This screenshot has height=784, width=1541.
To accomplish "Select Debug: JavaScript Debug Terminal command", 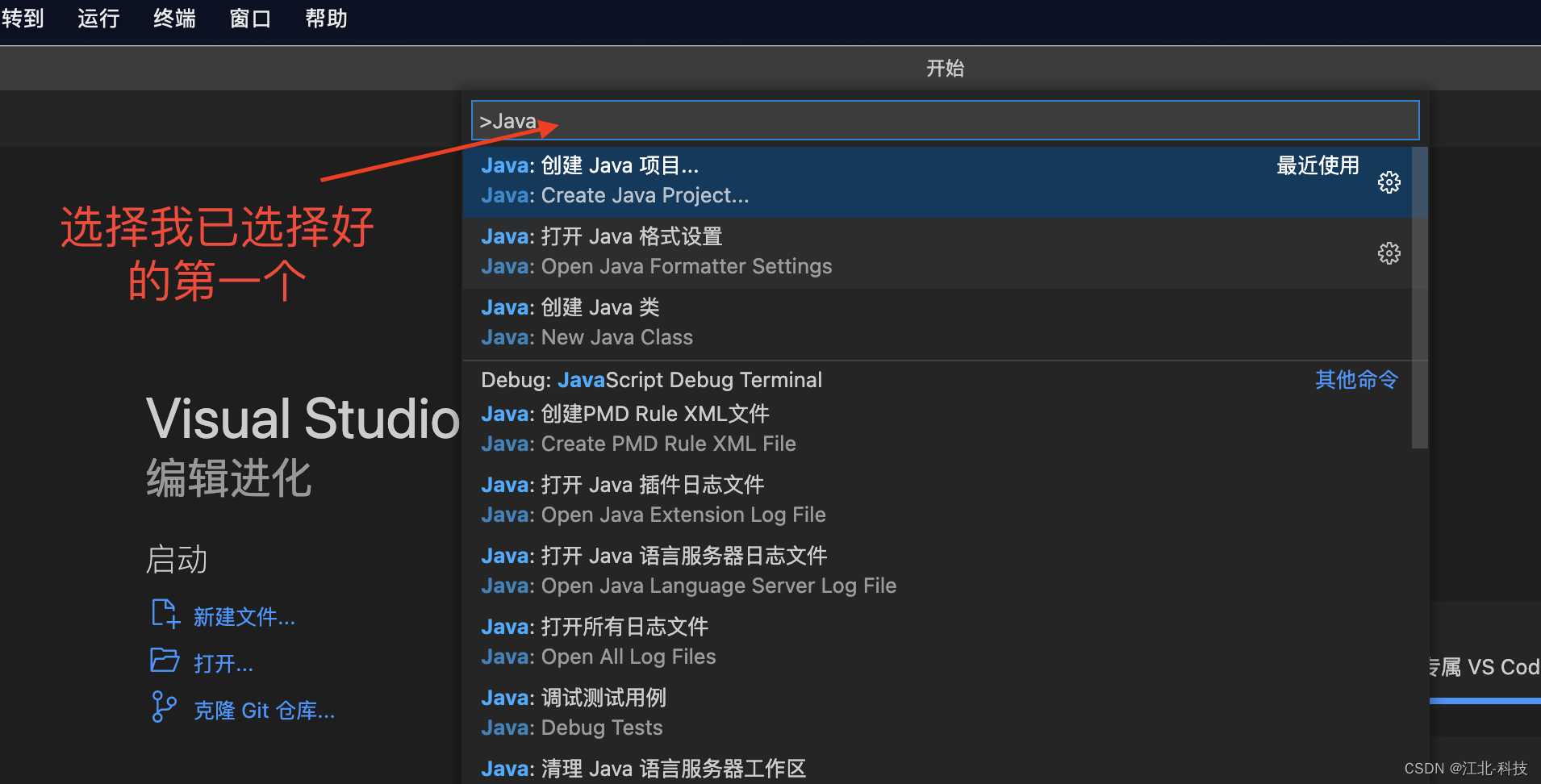I will coord(937,380).
